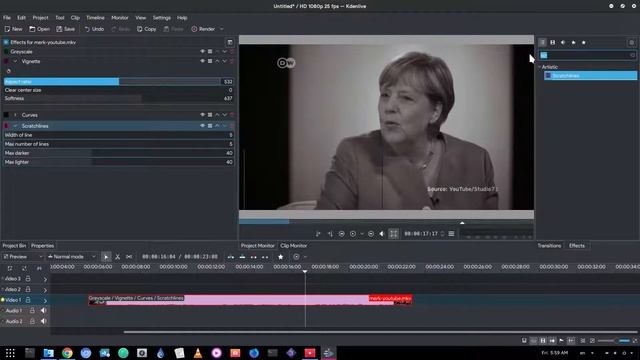Open the Chrome browser from the taskbar
The height and width of the screenshot is (360, 640).
pos(67,353)
